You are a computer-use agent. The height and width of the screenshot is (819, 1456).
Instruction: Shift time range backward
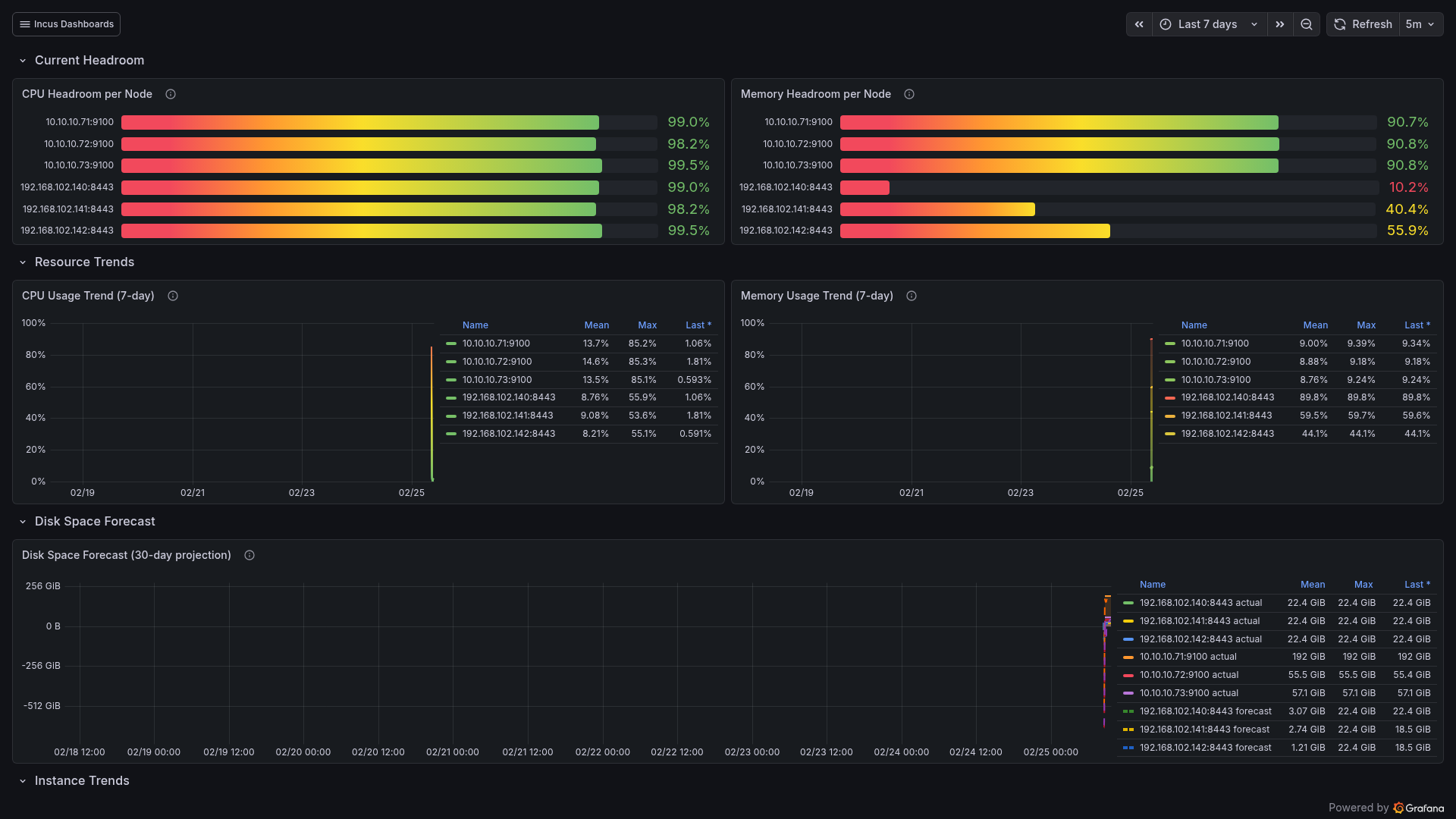[x=1139, y=24]
